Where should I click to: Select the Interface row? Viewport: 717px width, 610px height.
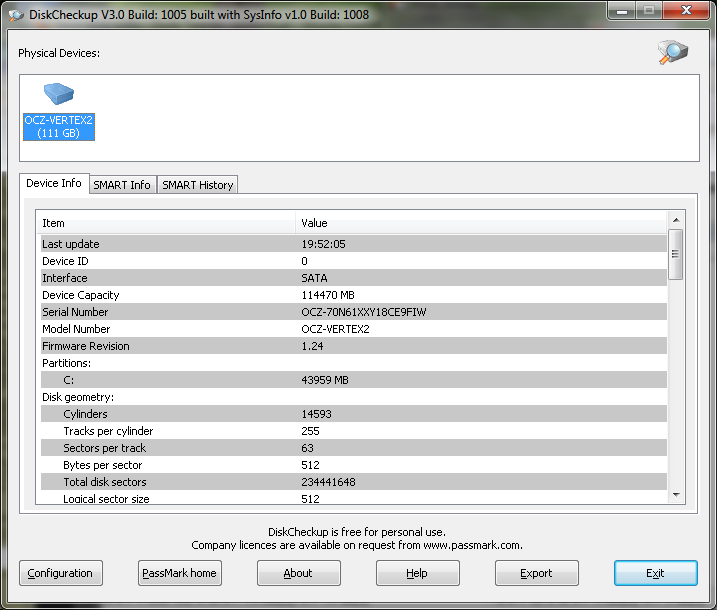pyautogui.click(x=353, y=278)
